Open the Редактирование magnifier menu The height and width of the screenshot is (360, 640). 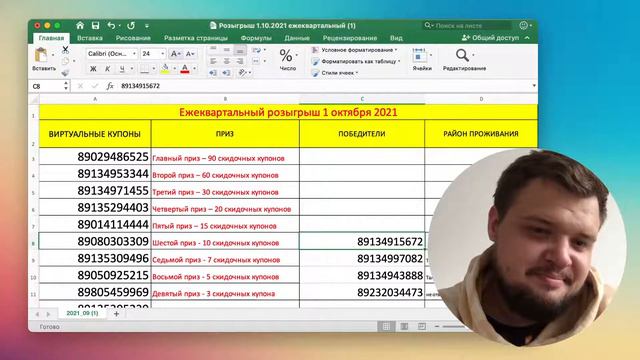click(464, 60)
